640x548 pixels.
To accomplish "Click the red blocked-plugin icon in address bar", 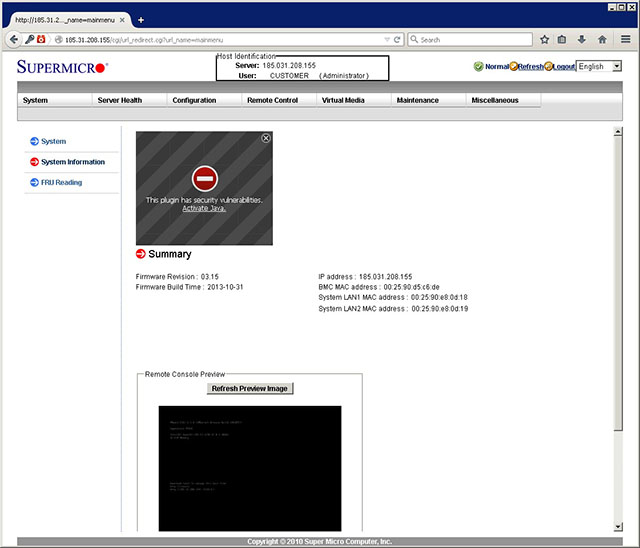I will coord(41,39).
